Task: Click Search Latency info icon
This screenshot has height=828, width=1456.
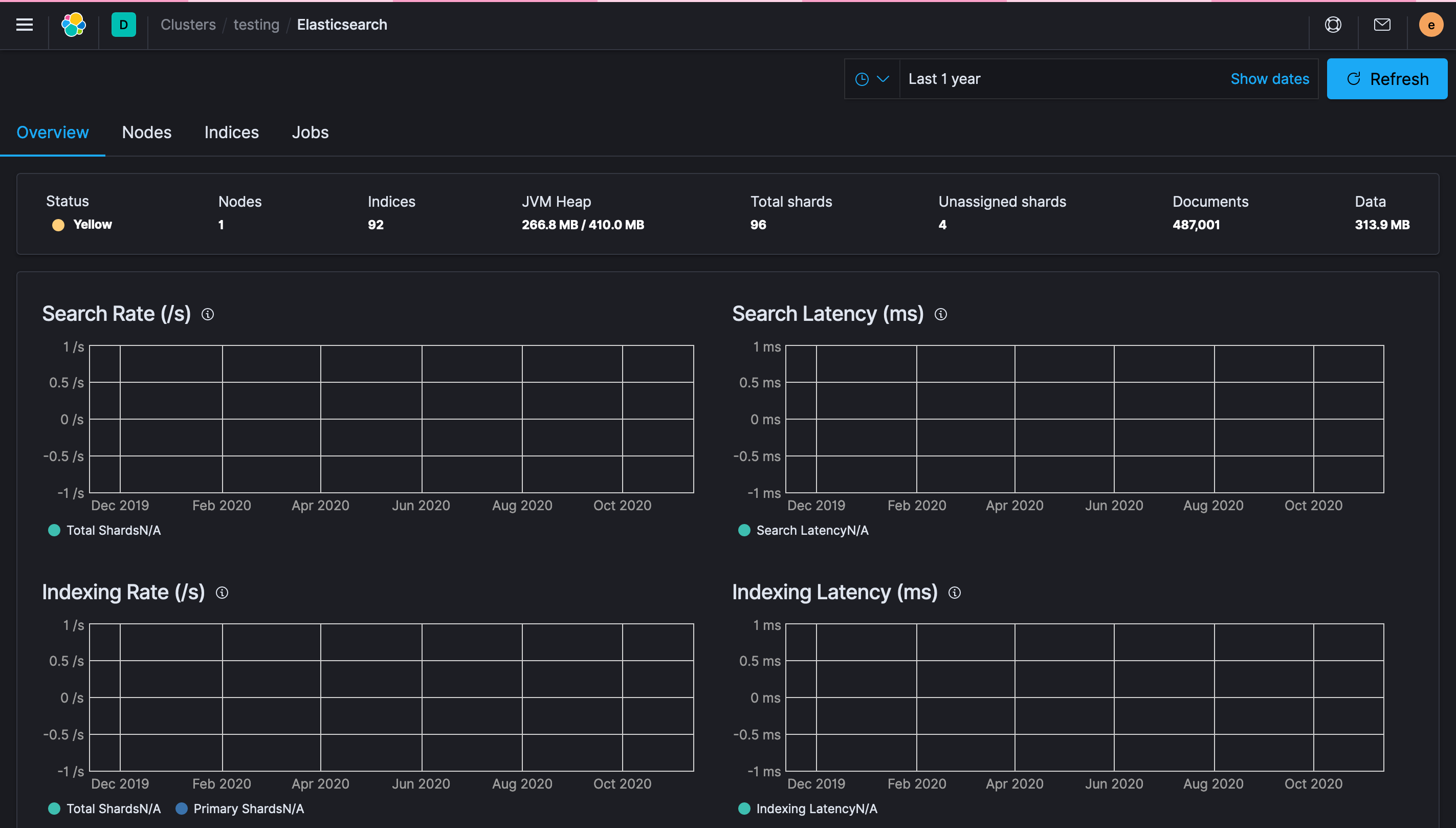Action: coord(940,315)
